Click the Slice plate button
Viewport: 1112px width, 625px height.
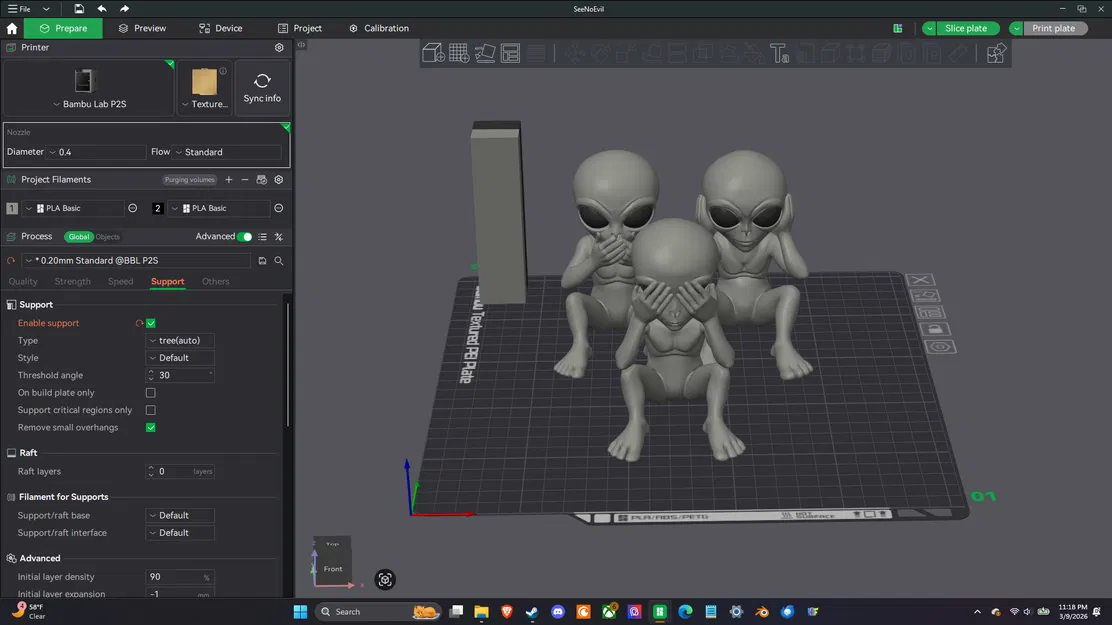pos(965,28)
